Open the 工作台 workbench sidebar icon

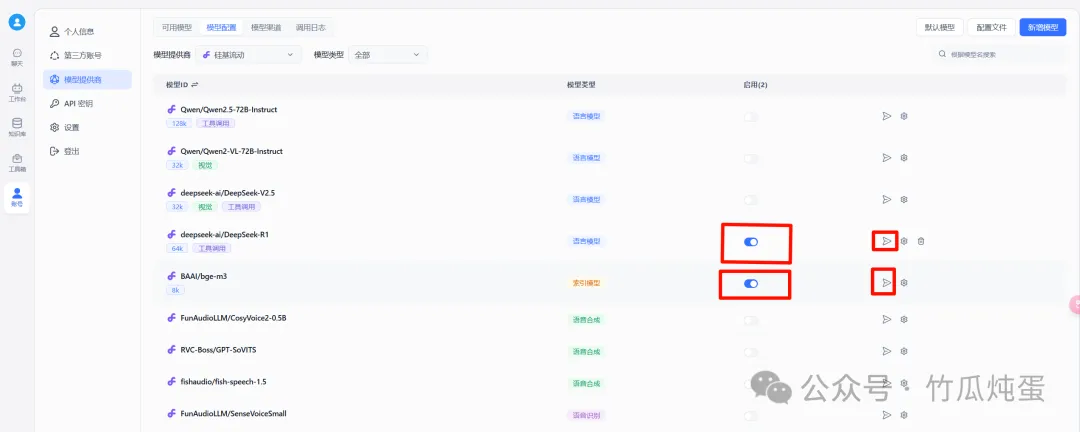pyautogui.click(x=17, y=93)
